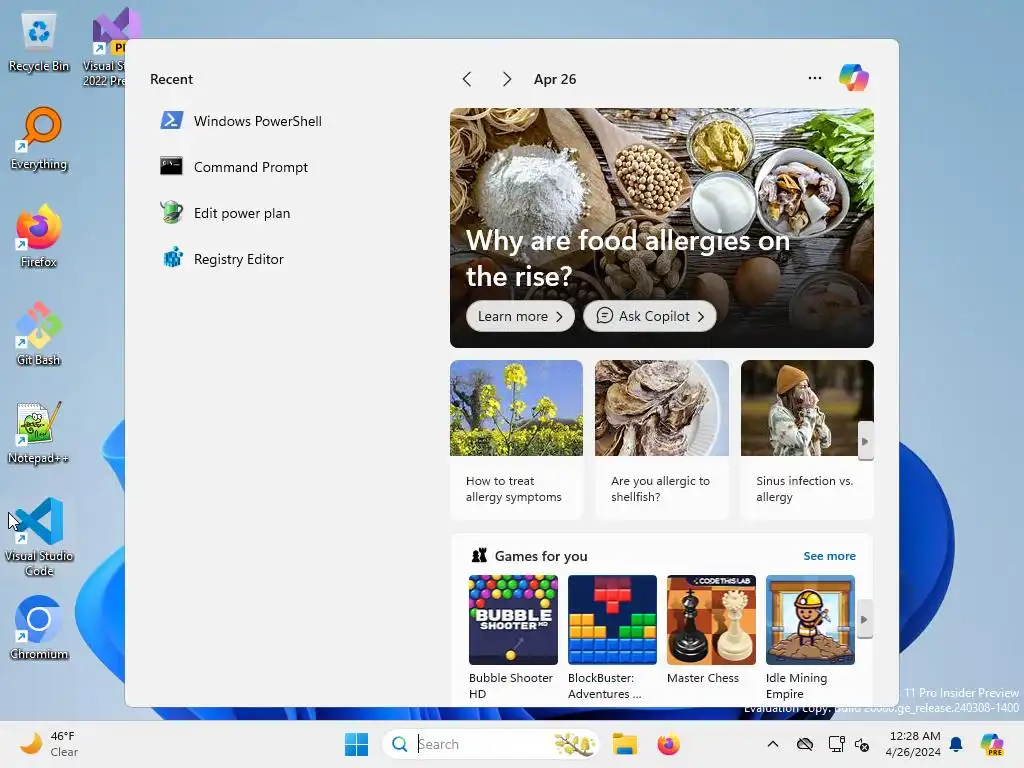The width and height of the screenshot is (1024, 768).
Task: Click Ask Copilot button on highlight card
Action: click(650, 316)
